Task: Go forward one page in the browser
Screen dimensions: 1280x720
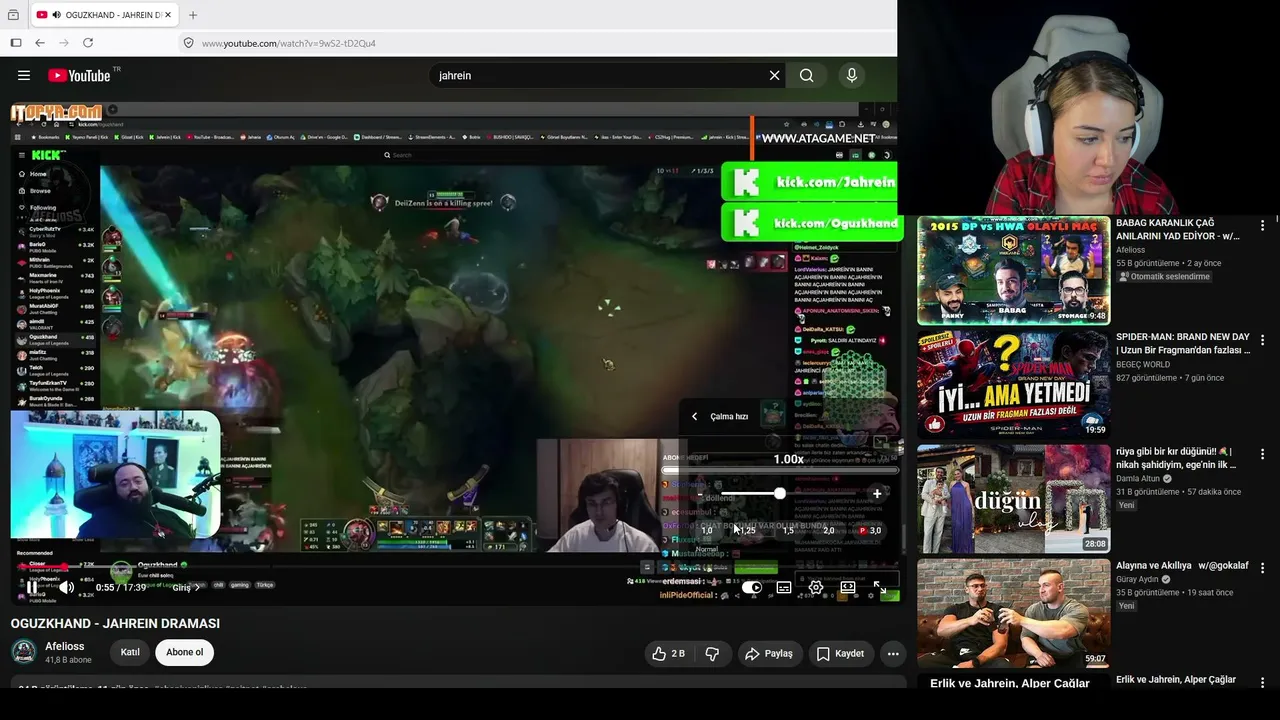Action: (64, 43)
